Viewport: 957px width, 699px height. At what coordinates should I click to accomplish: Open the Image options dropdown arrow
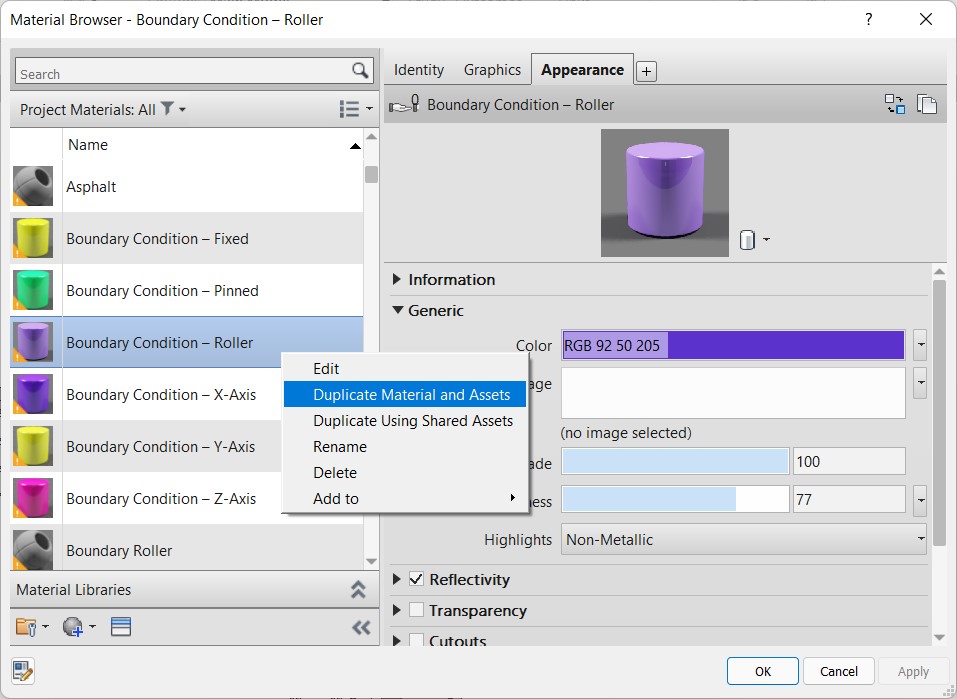click(x=920, y=383)
